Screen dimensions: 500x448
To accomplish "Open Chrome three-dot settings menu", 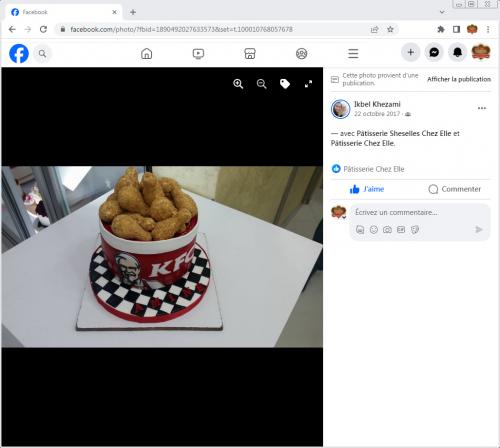I will tap(488, 30).
